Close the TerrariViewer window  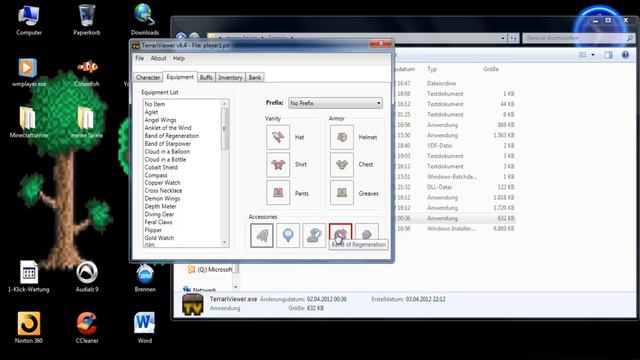[x=381, y=43]
